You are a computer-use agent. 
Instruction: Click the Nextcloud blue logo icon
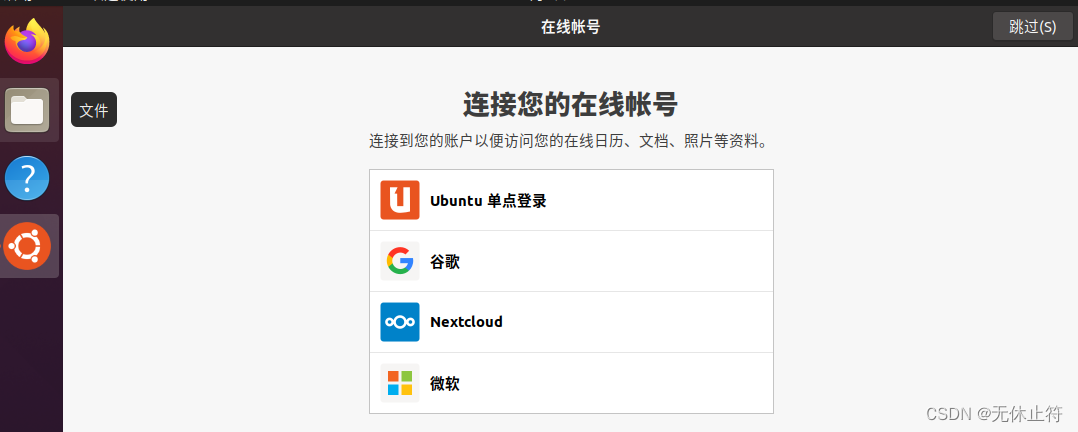[400, 322]
